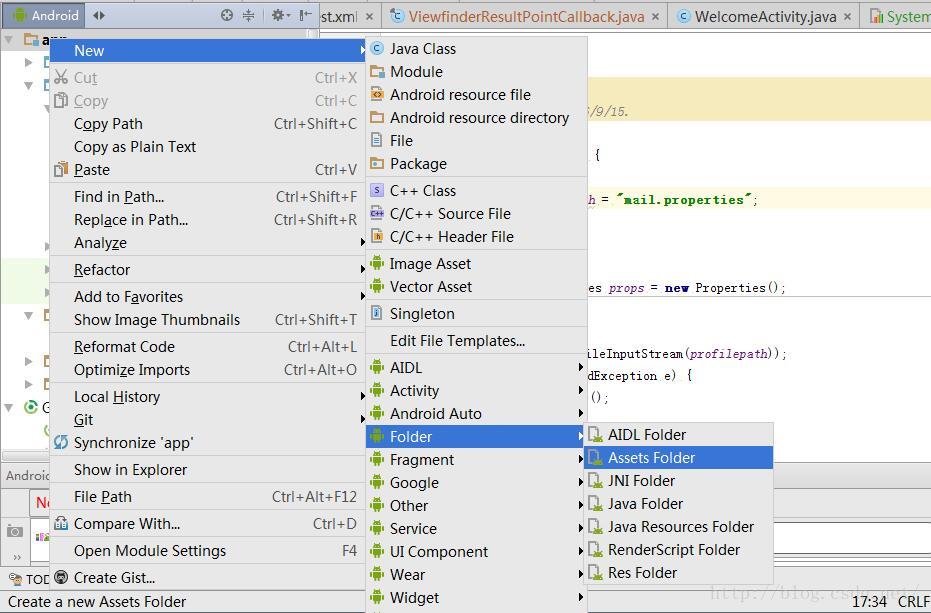The height and width of the screenshot is (613, 931).
Task: Click the scroll-from-source target icon
Action: 227,15
